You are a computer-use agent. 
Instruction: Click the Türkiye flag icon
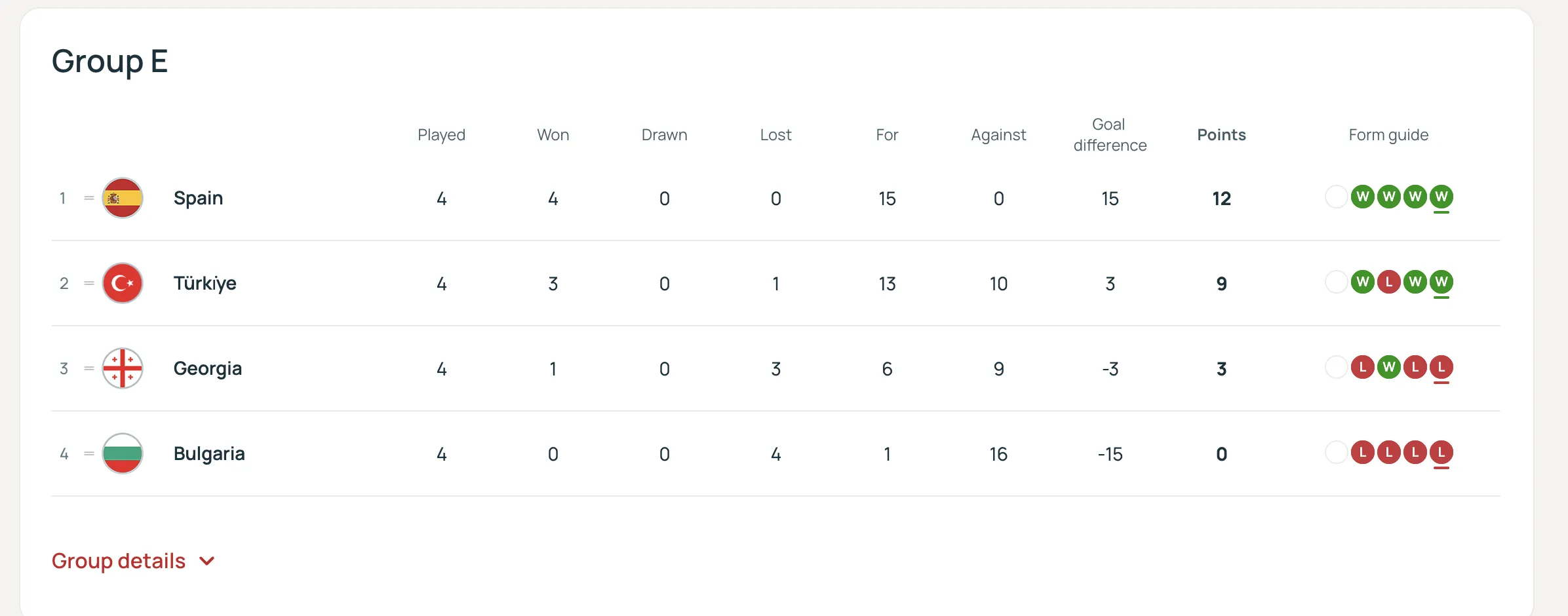(123, 283)
